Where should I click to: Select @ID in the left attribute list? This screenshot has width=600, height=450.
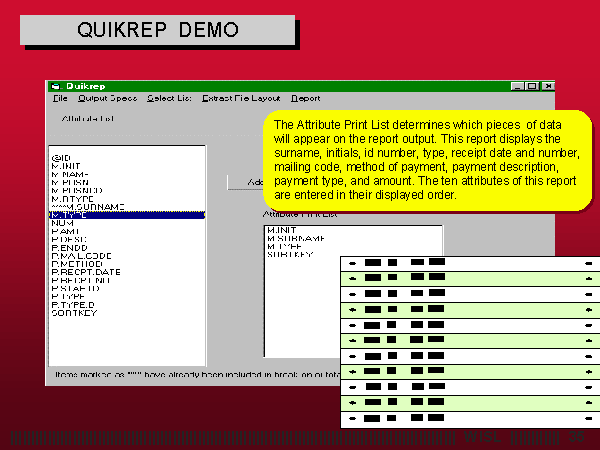point(61,157)
